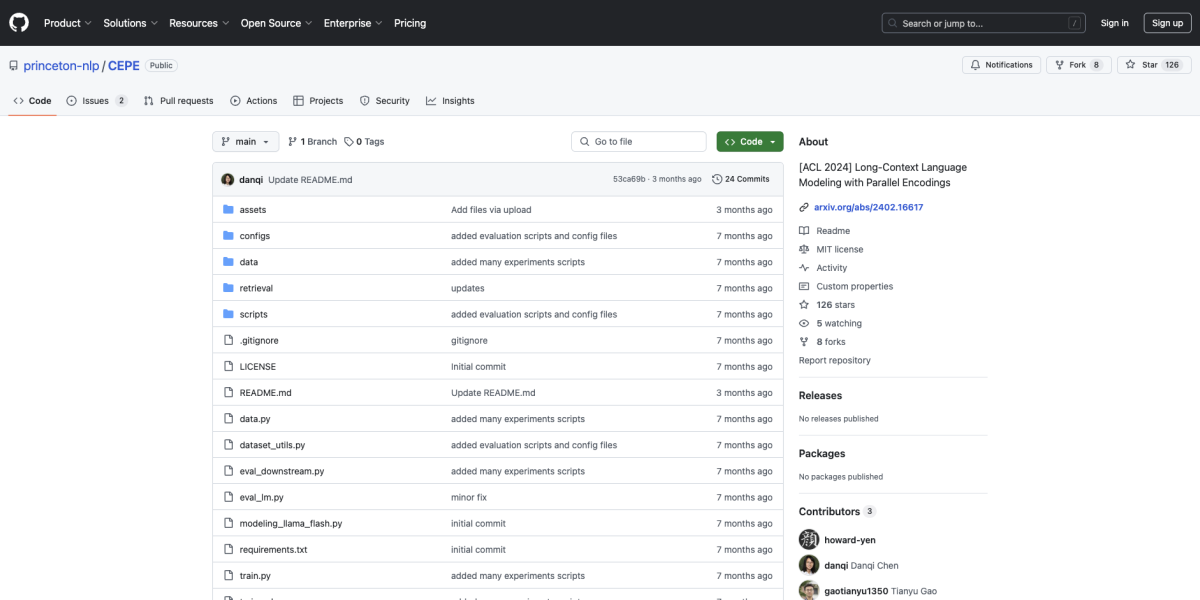Expand the Product menu
Viewport: 1200px width, 600px height.
(67, 23)
